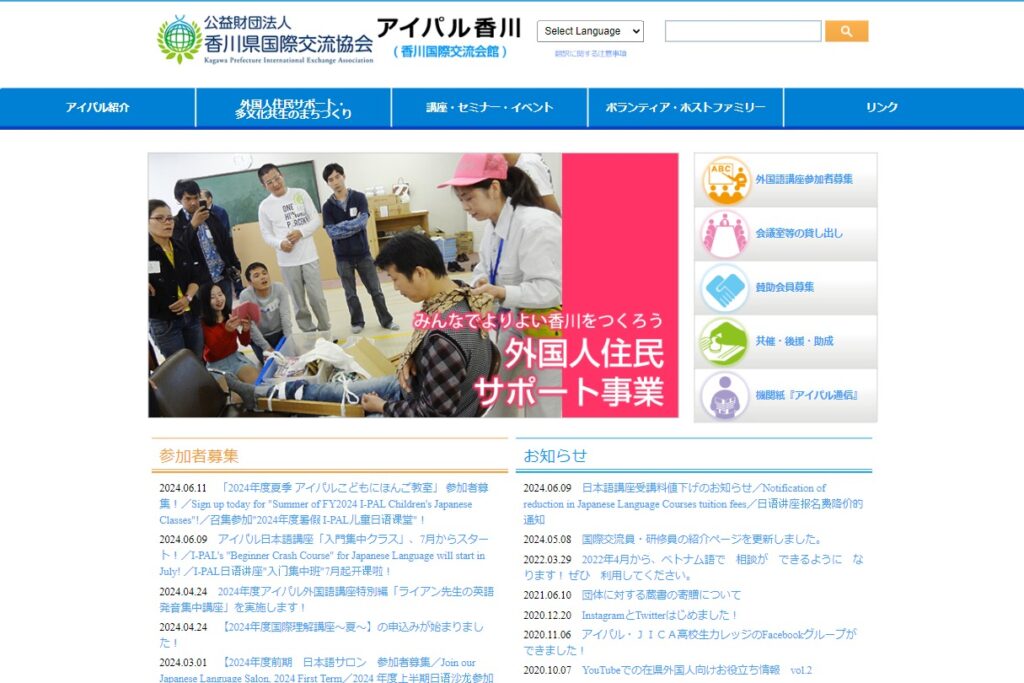Image resolution: width=1024 pixels, height=683 pixels.
Task: Open the アイパル紹介 menu item
Action: coord(98,108)
